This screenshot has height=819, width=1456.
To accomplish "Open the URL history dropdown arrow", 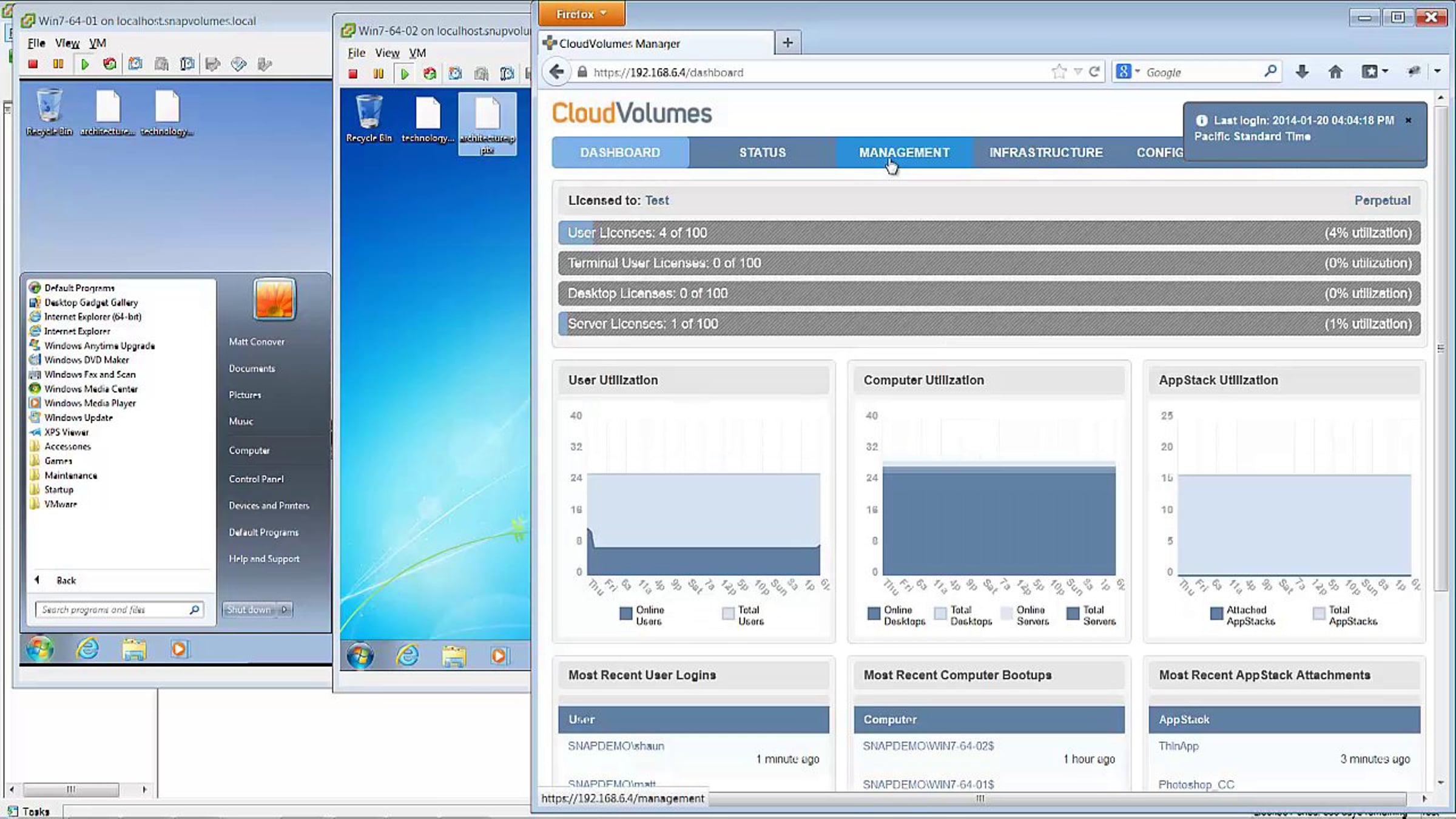I will coord(1078,72).
